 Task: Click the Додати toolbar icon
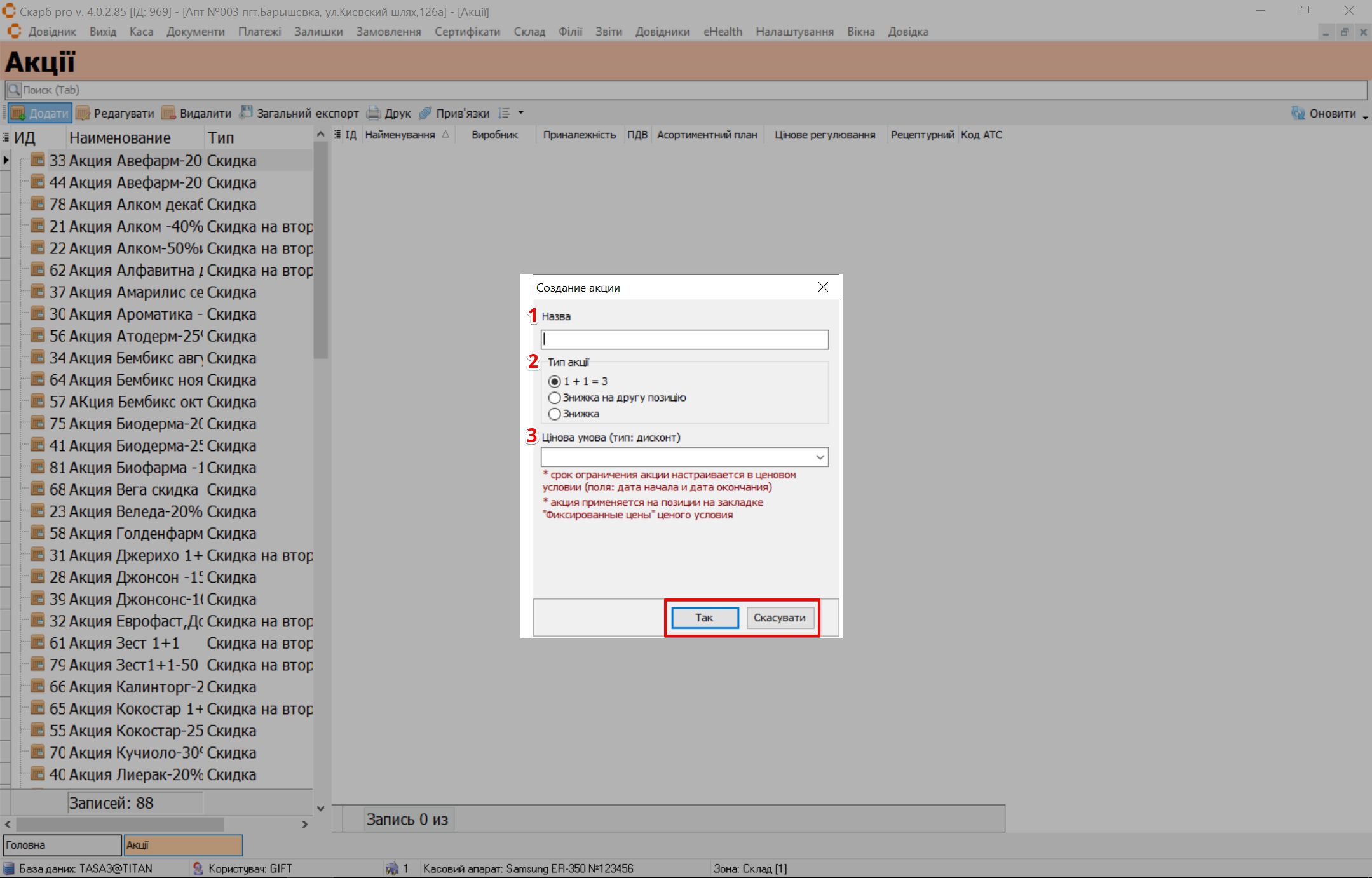pos(18,113)
